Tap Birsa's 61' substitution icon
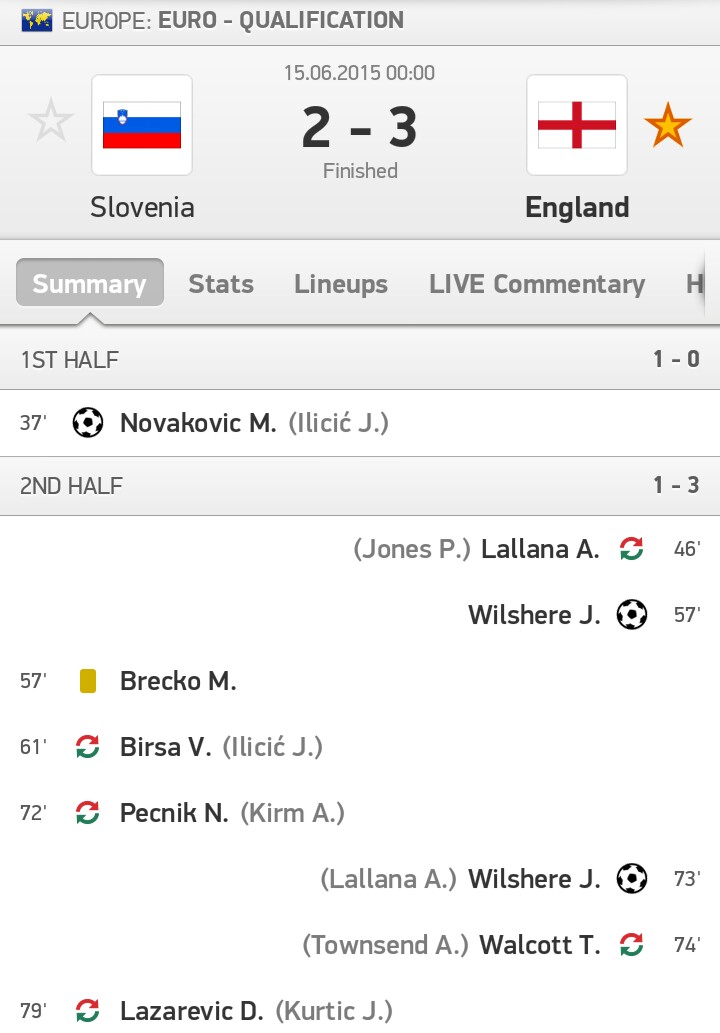This screenshot has height=1033, width=720. click(88, 747)
